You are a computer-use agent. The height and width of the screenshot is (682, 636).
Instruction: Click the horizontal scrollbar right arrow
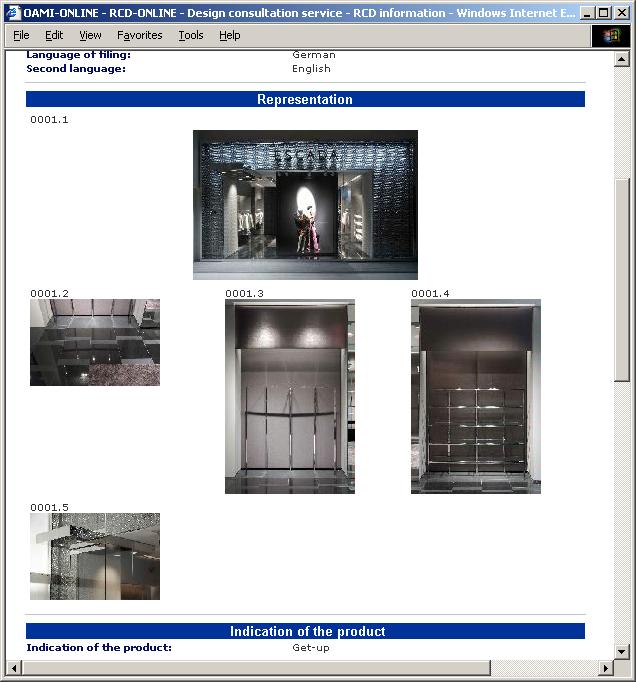[x=606, y=668]
